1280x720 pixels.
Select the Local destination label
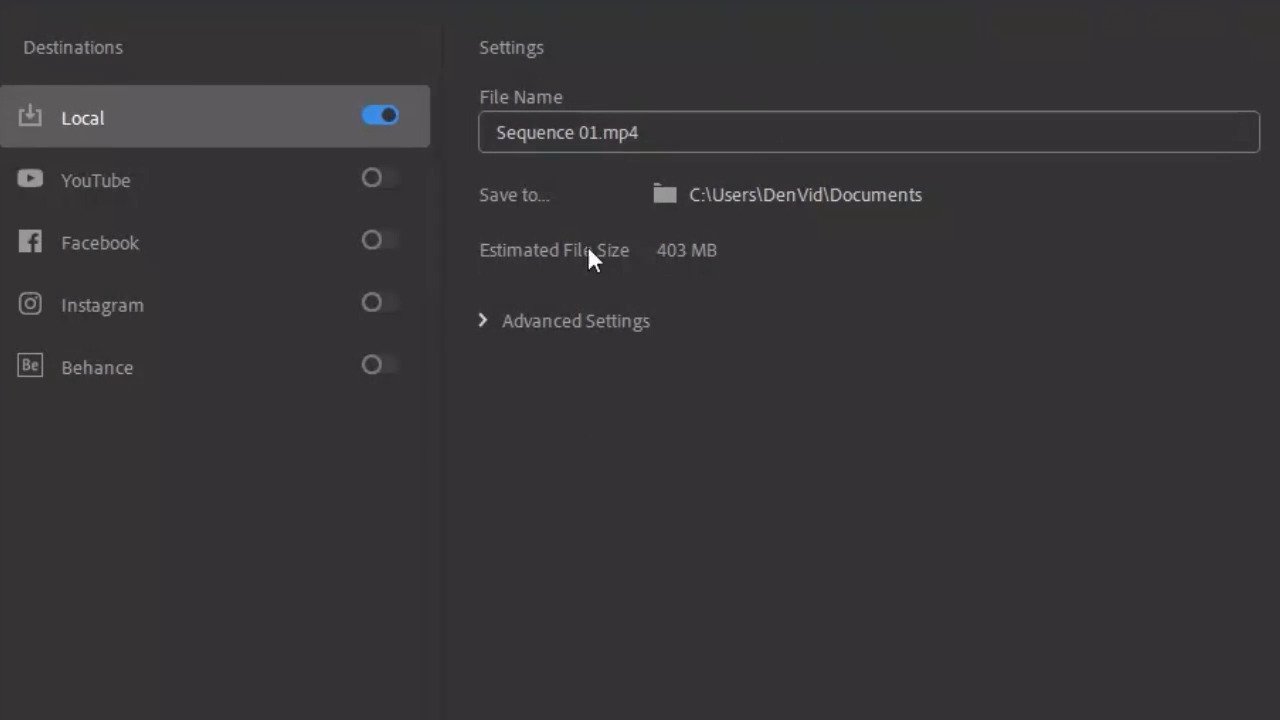click(x=82, y=118)
